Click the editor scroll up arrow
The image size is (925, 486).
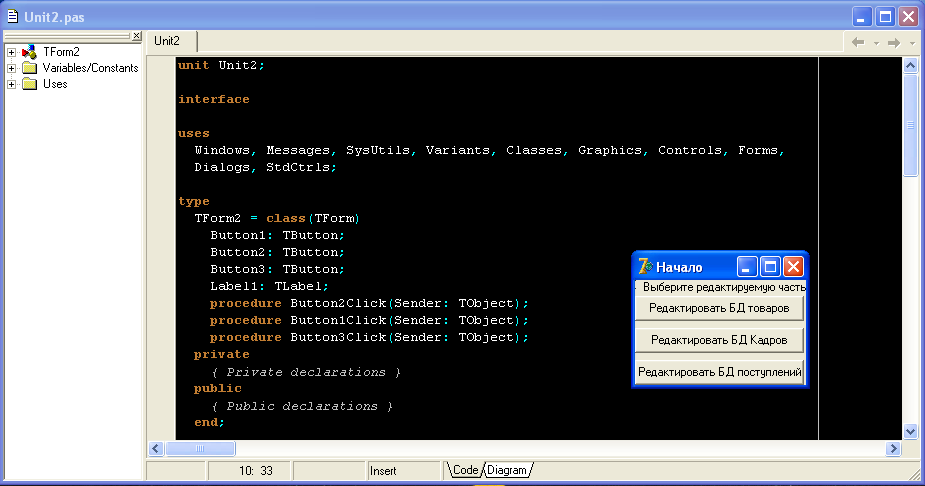point(910,65)
